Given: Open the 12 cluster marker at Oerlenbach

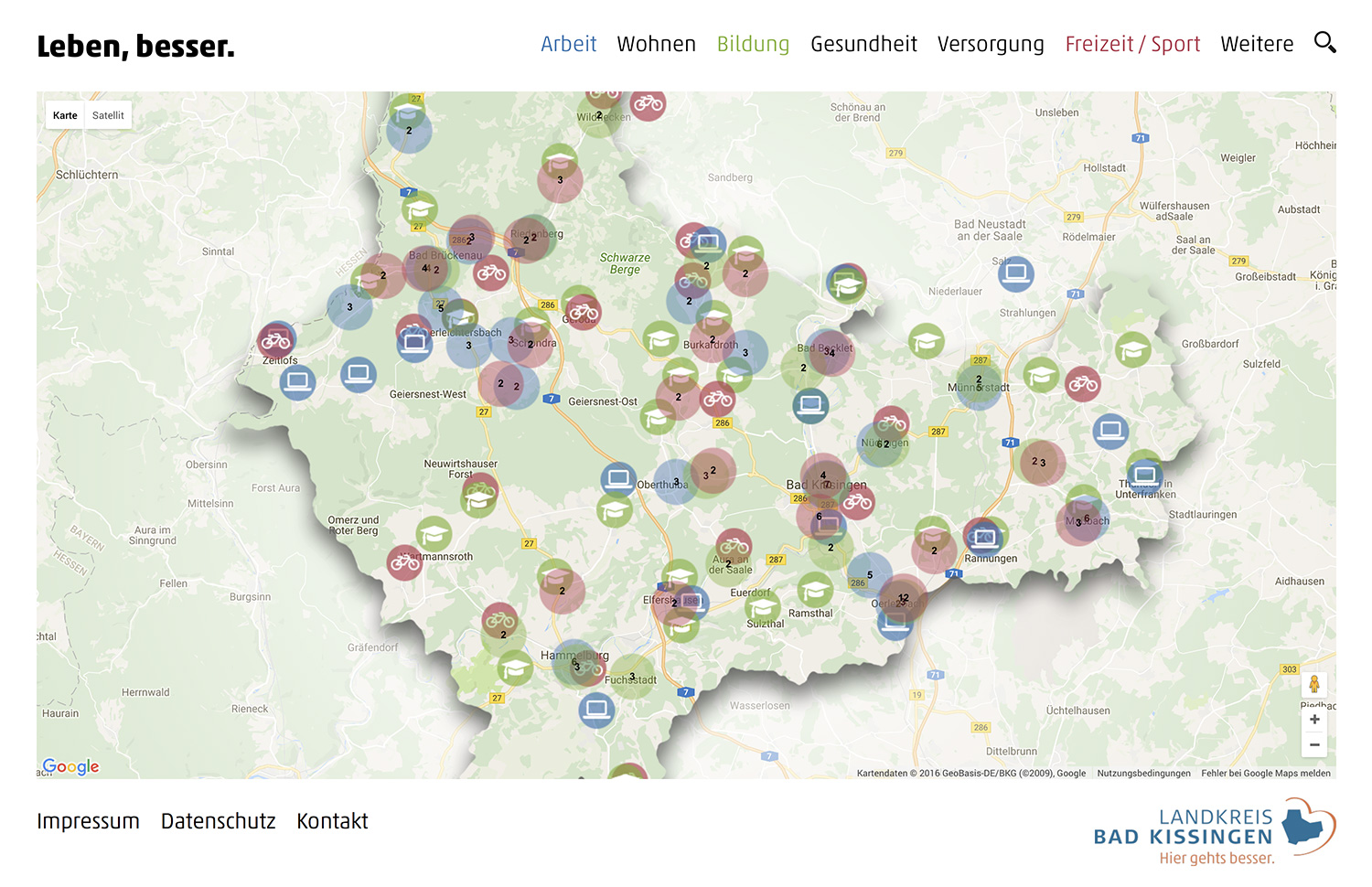Looking at the screenshot, I should click(x=904, y=598).
